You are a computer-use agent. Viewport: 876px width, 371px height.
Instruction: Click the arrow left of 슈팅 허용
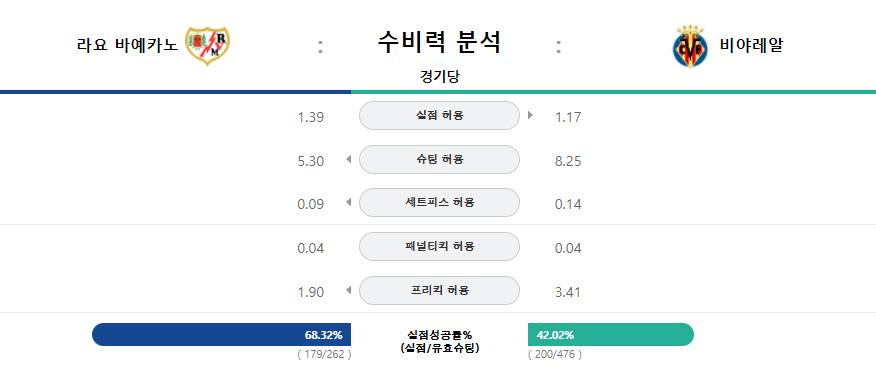click(349, 159)
